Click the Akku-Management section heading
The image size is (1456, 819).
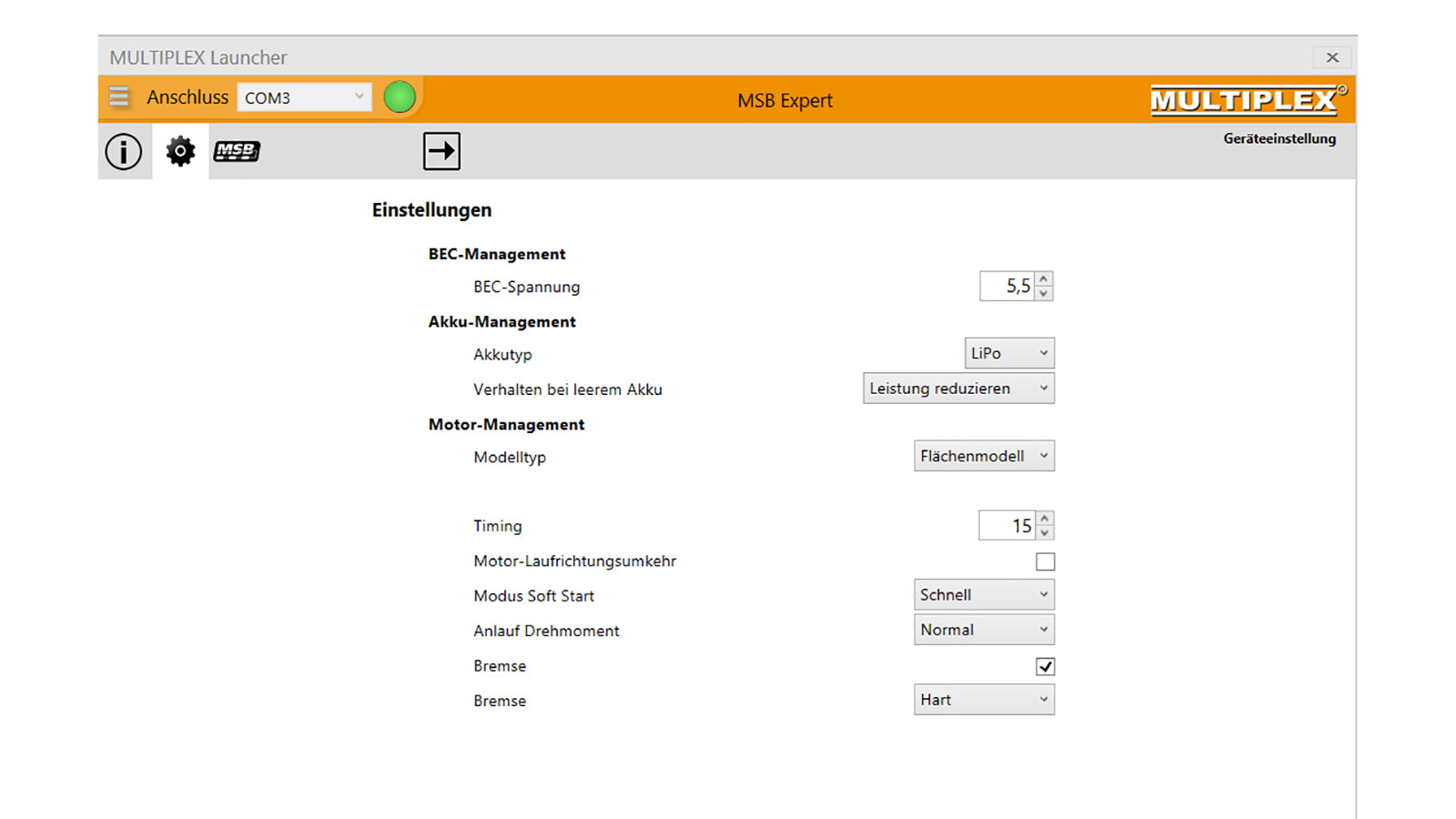coord(502,322)
